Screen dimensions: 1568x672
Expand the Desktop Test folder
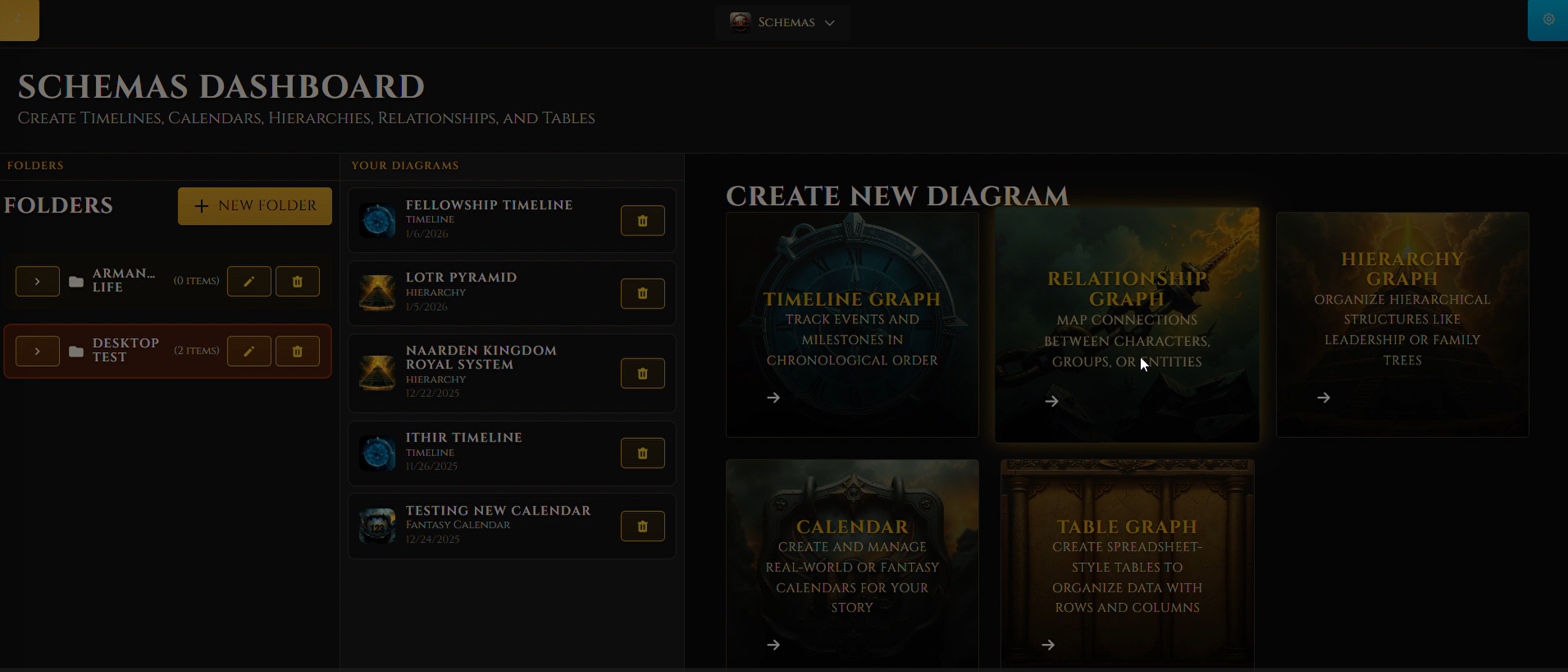38,351
